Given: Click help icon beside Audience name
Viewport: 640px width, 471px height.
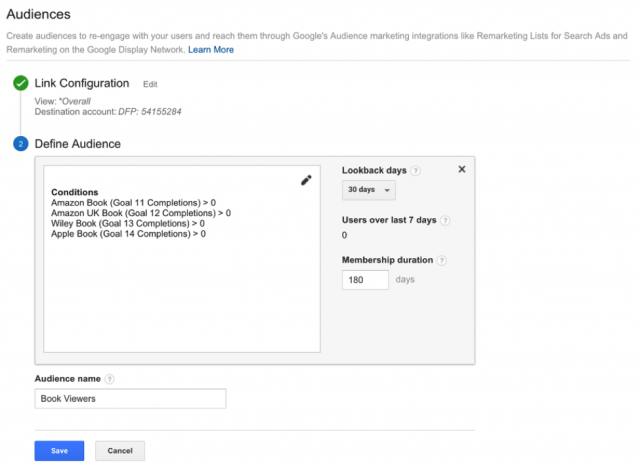Looking at the screenshot, I should 109,379.
